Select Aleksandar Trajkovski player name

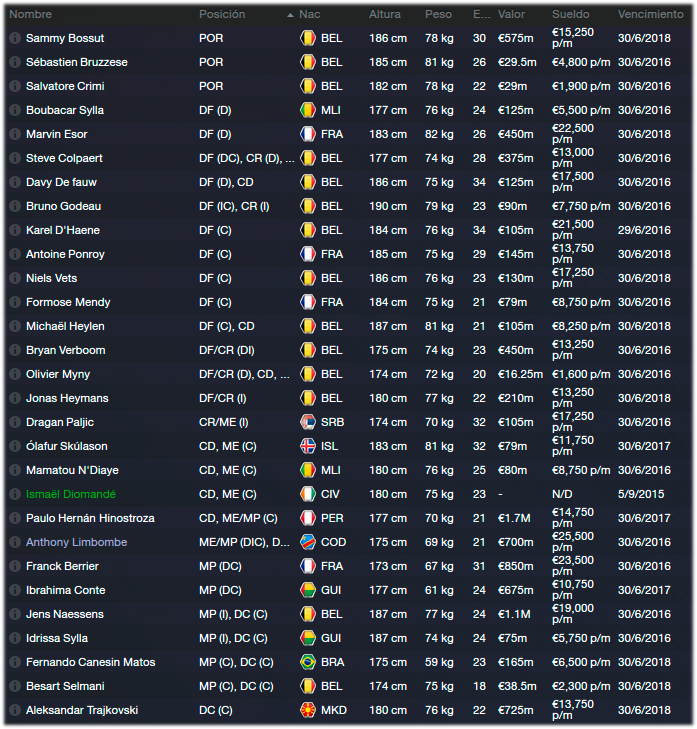(82, 710)
